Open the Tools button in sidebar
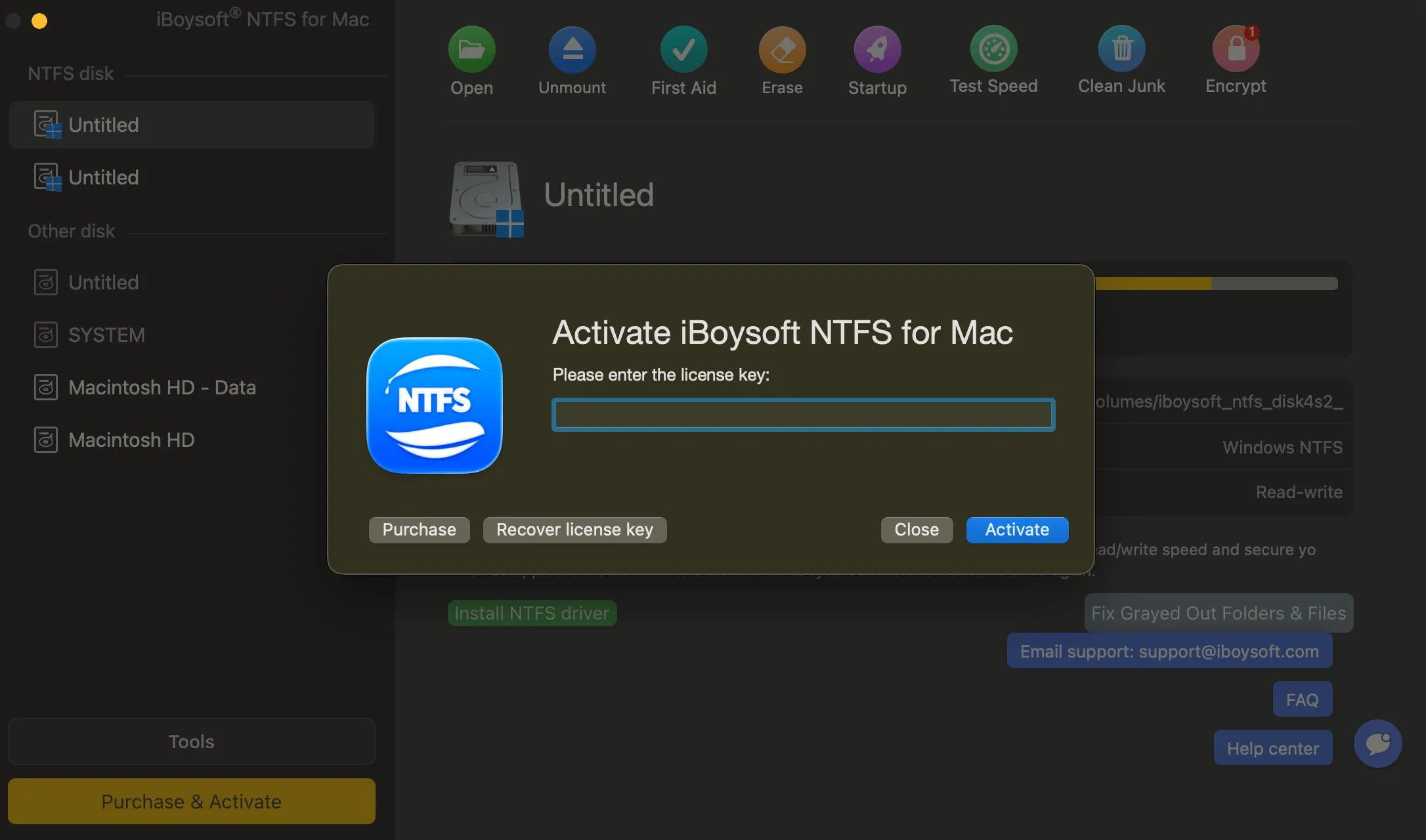1426x840 pixels. [x=192, y=742]
